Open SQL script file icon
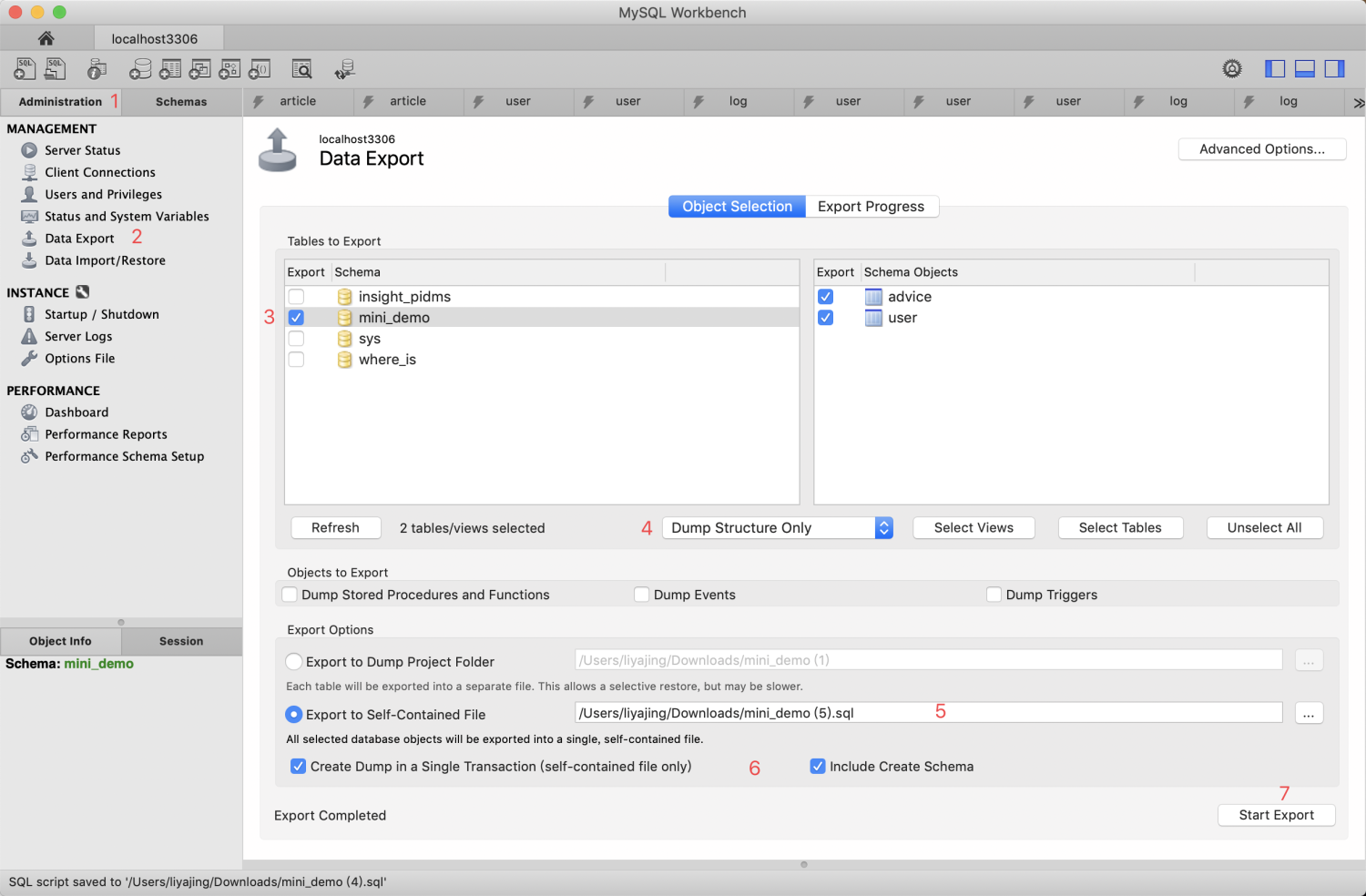 pyautogui.click(x=56, y=68)
